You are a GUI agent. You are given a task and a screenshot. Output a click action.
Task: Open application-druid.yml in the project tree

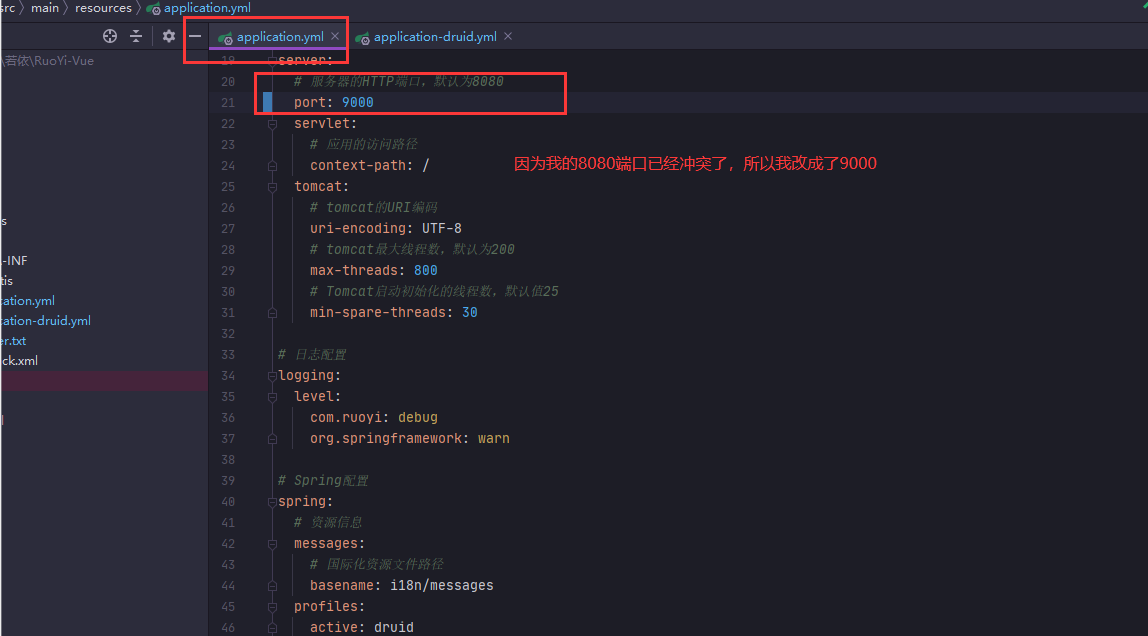coord(46,321)
